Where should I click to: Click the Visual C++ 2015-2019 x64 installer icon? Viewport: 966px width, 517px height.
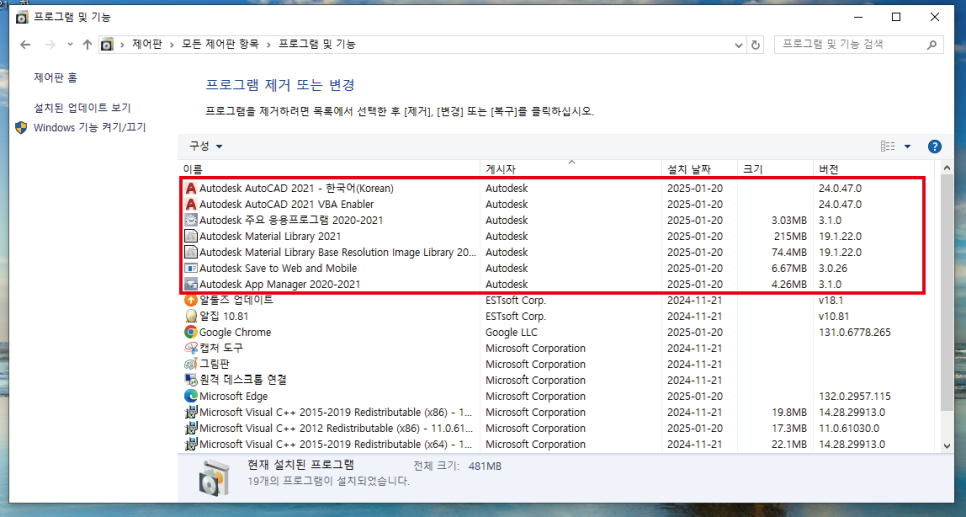pyautogui.click(x=191, y=444)
